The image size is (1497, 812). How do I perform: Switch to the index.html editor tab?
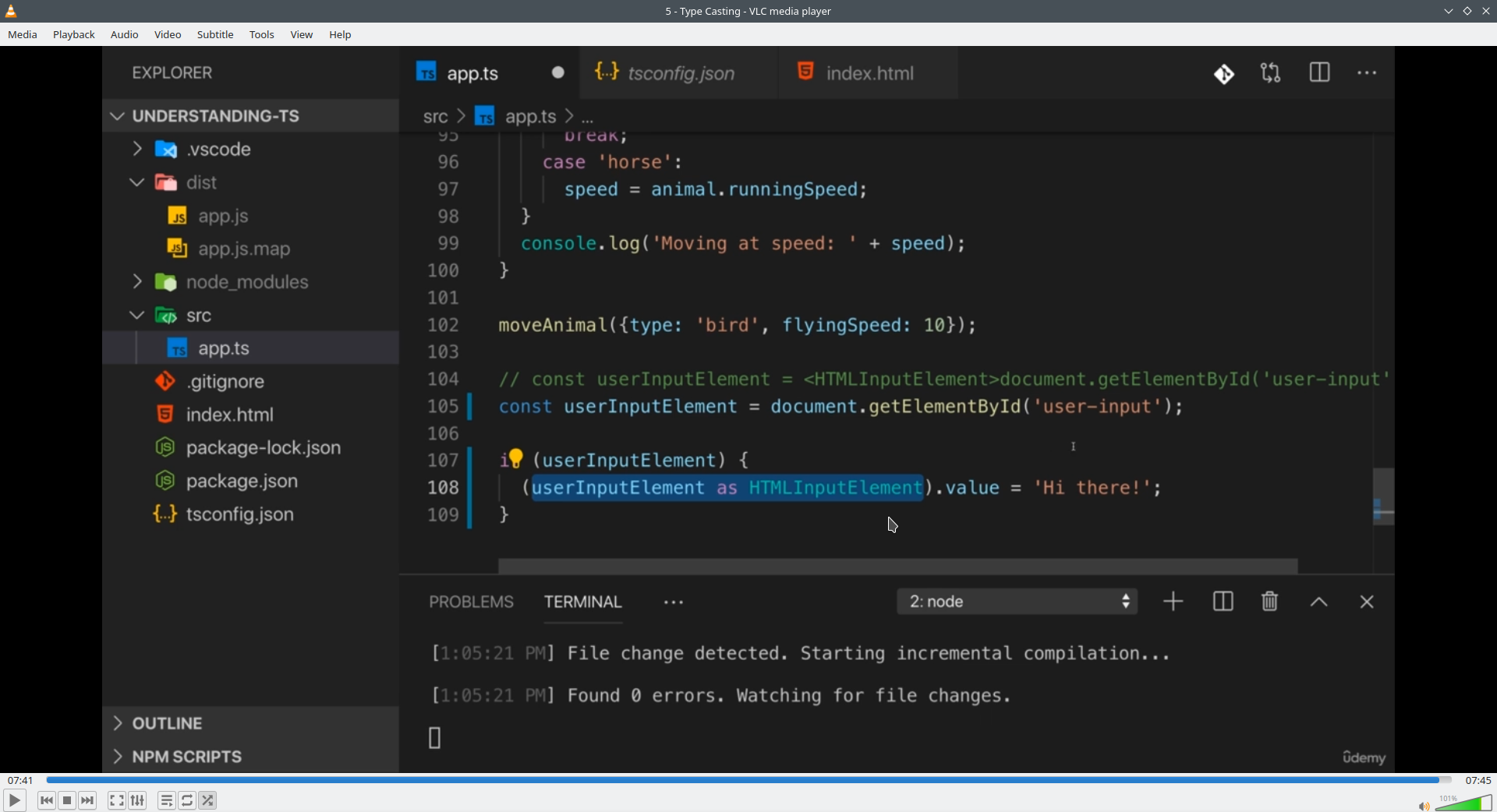click(869, 73)
